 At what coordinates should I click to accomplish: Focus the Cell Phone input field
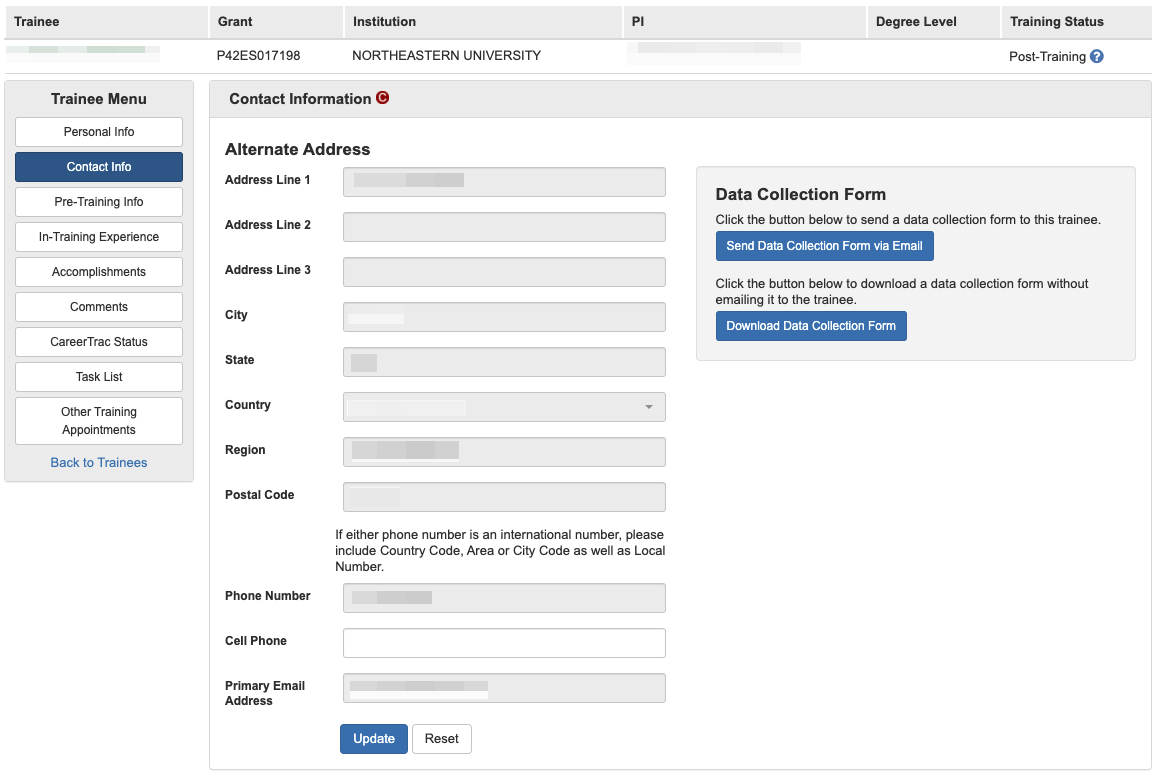click(x=504, y=643)
